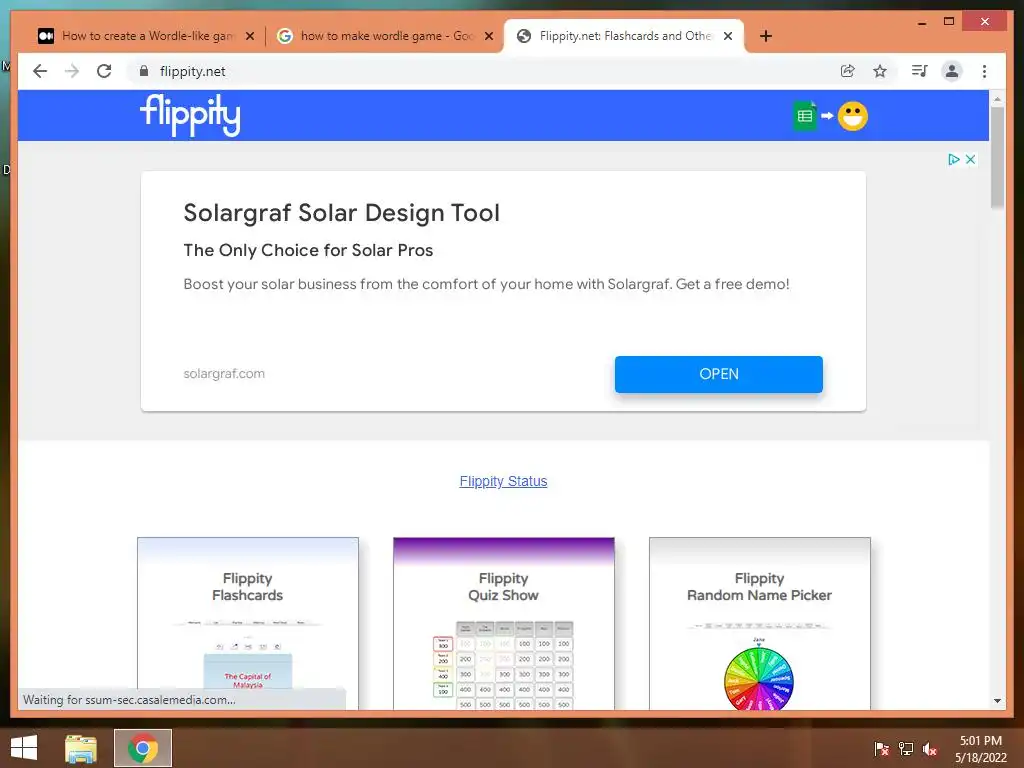Open the Action Center flag tray icon
Image resolution: width=1024 pixels, height=768 pixels.
pyautogui.click(x=882, y=749)
